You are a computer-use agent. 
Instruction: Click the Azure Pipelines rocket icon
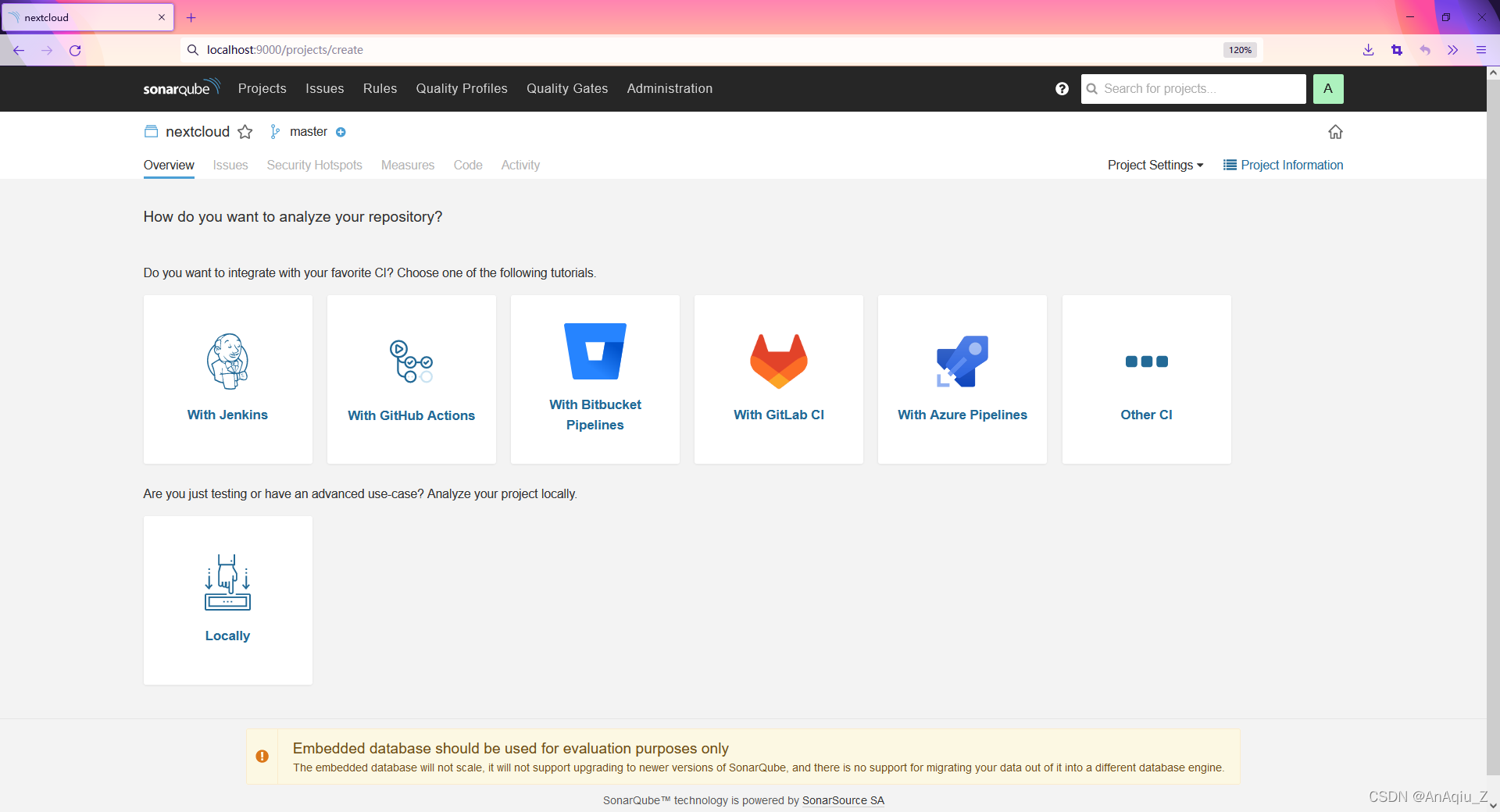click(962, 361)
